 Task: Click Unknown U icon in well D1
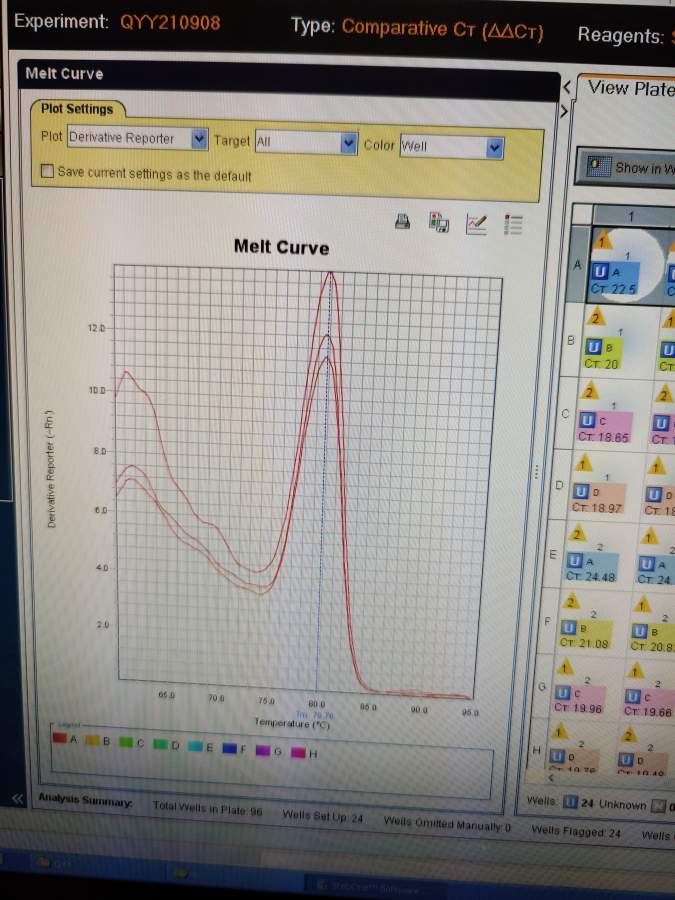(x=580, y=491)
